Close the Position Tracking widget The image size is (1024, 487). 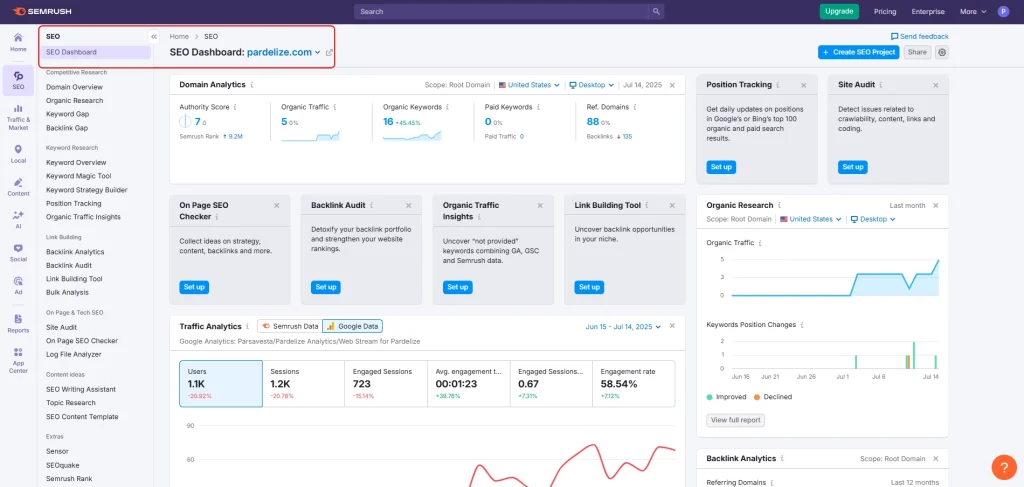(x=804, y=85)
